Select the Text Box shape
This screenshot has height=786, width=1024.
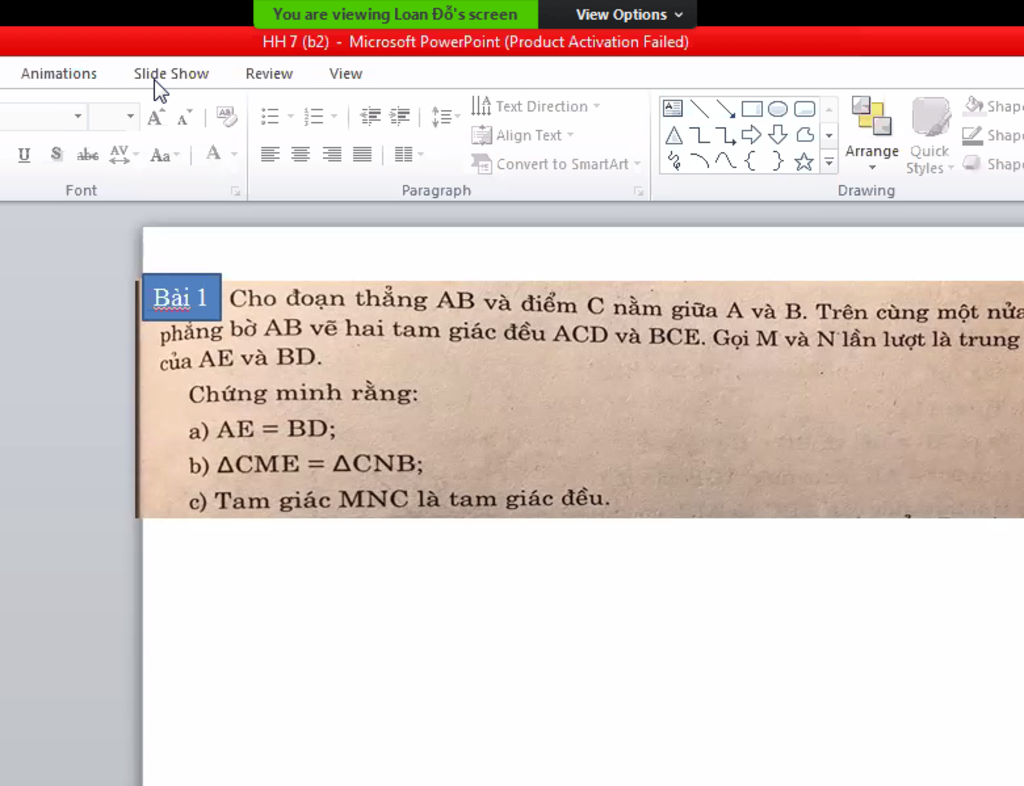tap(673, 108)
